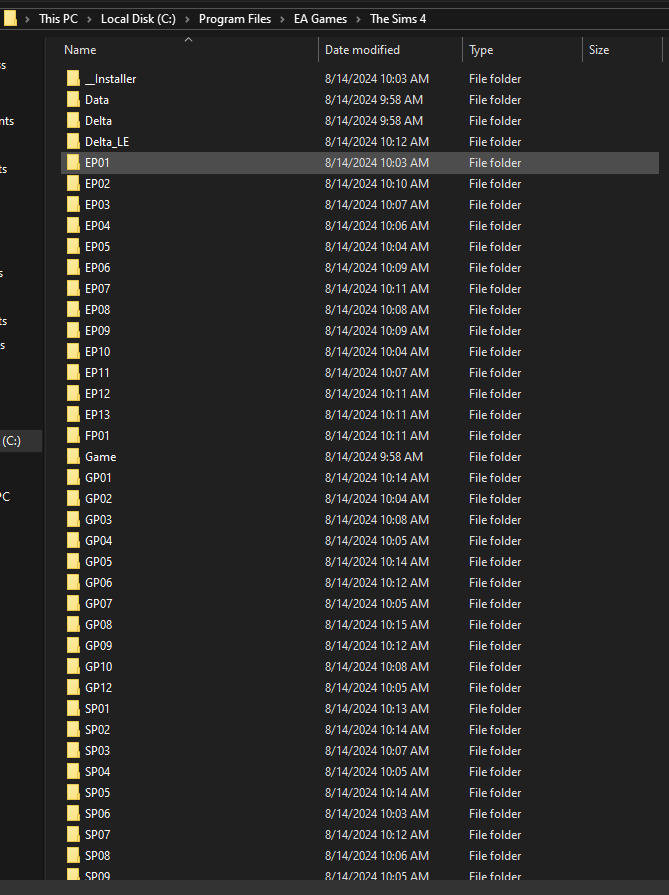Open the chevron dropdown after EA Games

359,19
